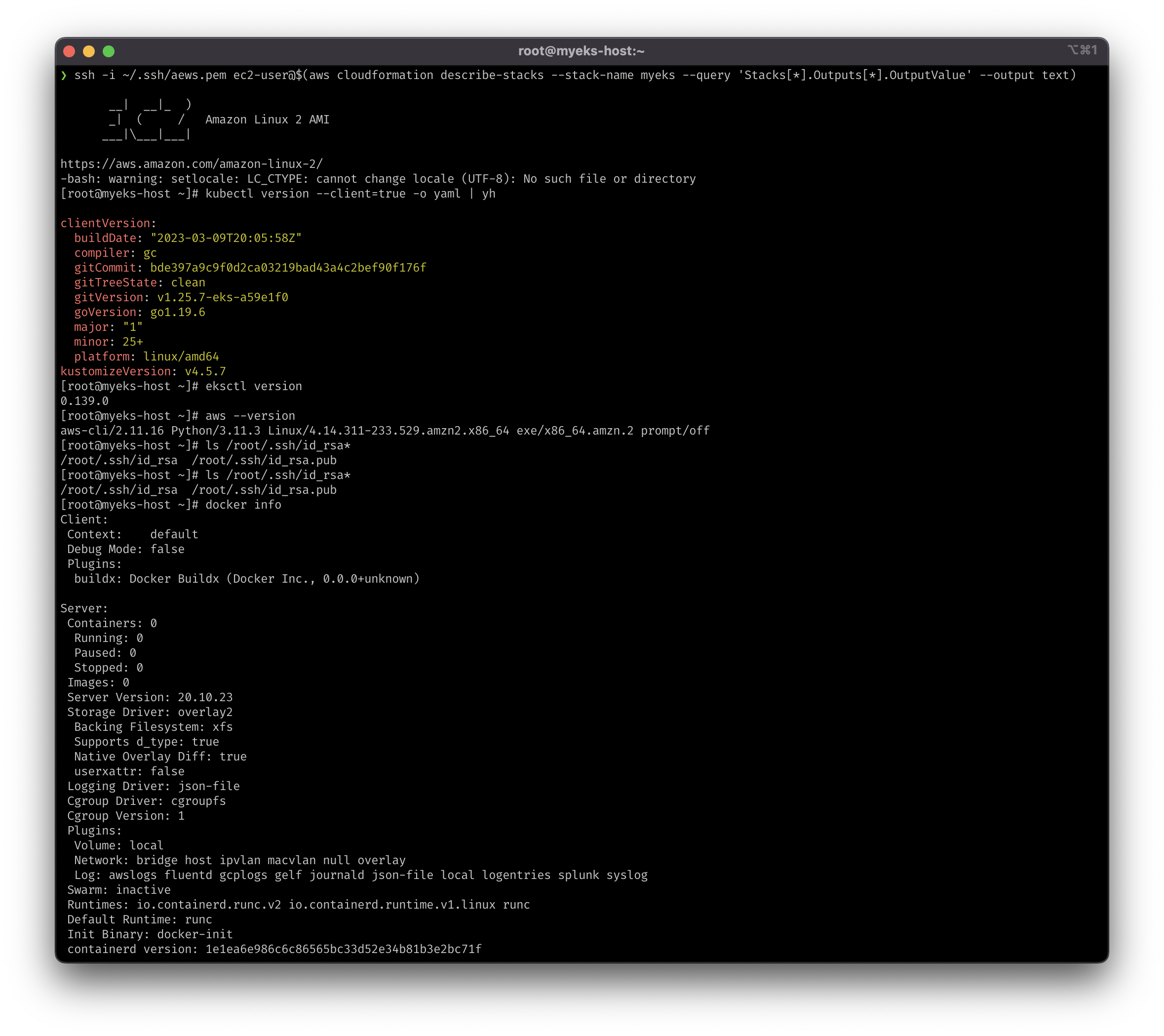Image resolution: width=1164 pixels, height=1036 pixels.
Task: Click the goVersion go1.19.6 line
Action: pyautogui.click(x=140, y=312)
